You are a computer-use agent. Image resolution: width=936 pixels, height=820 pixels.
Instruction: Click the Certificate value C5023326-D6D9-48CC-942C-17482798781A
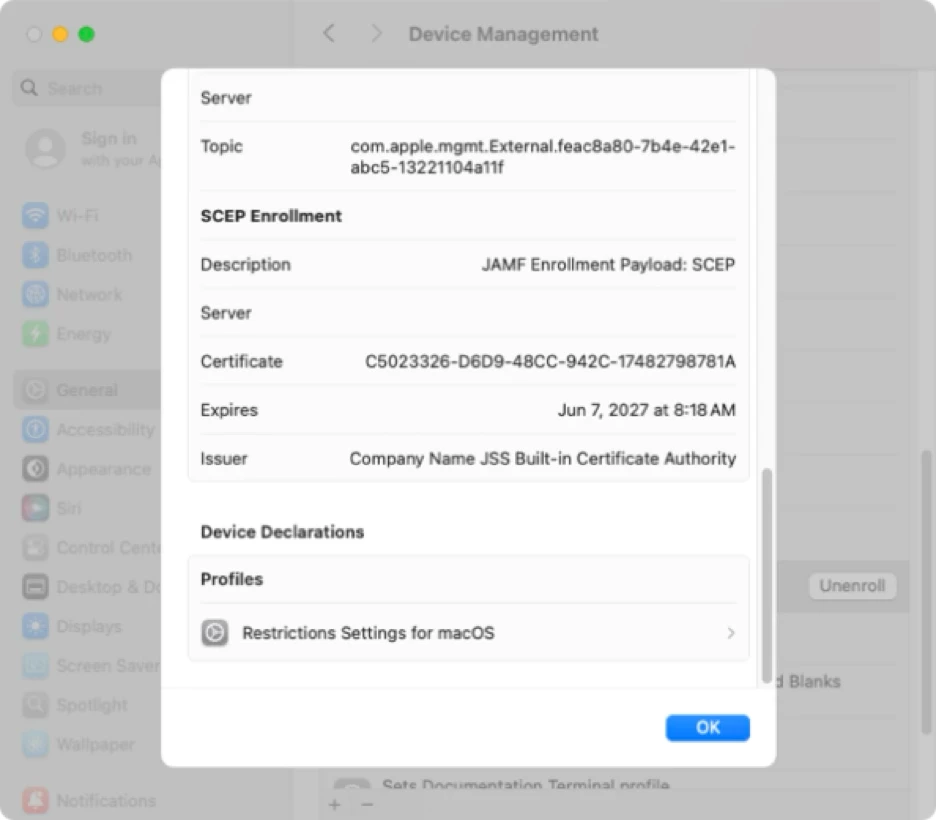(550, 362)
